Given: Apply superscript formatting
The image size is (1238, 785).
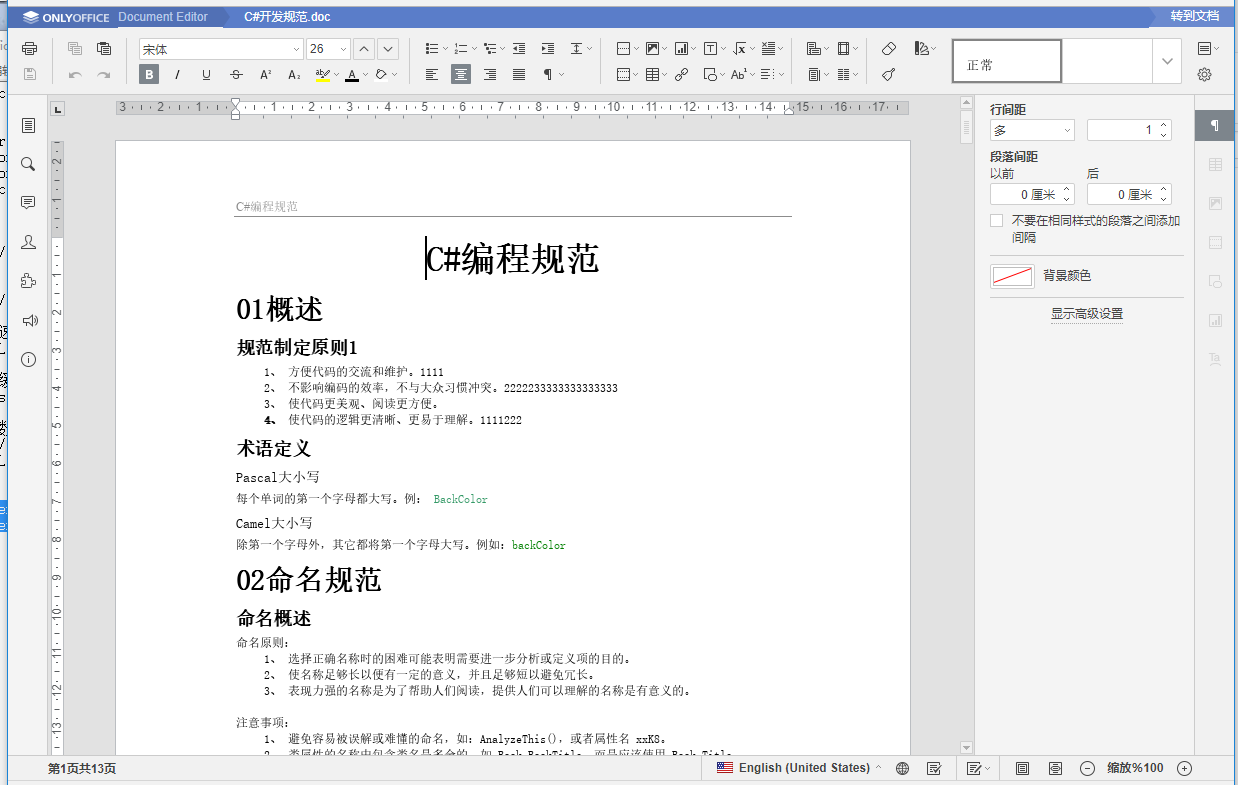Looking at the screenshot, I should 265,74.
